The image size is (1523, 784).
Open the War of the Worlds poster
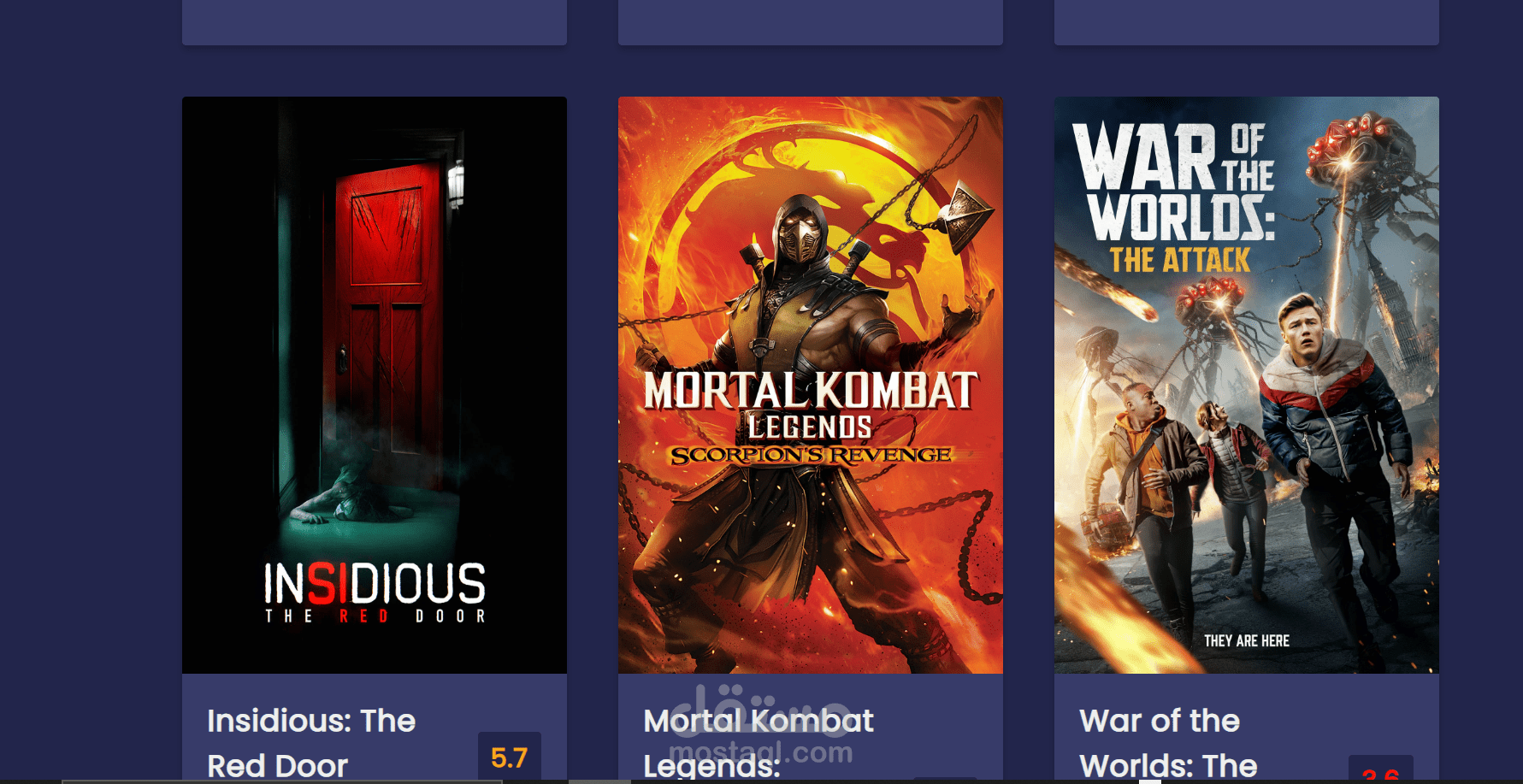[x=1247, y=385]
